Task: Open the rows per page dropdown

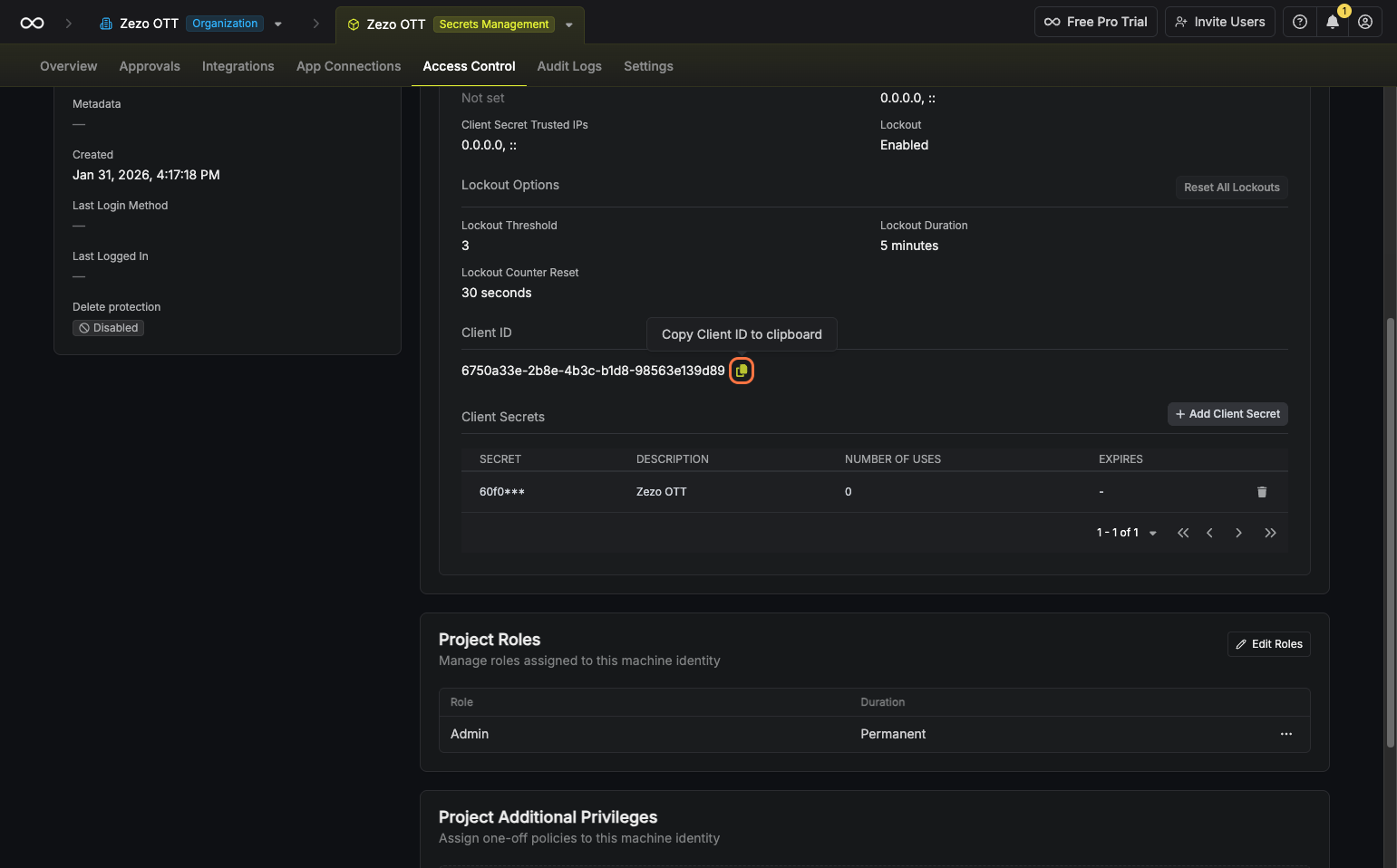Action: (1152, 533)
